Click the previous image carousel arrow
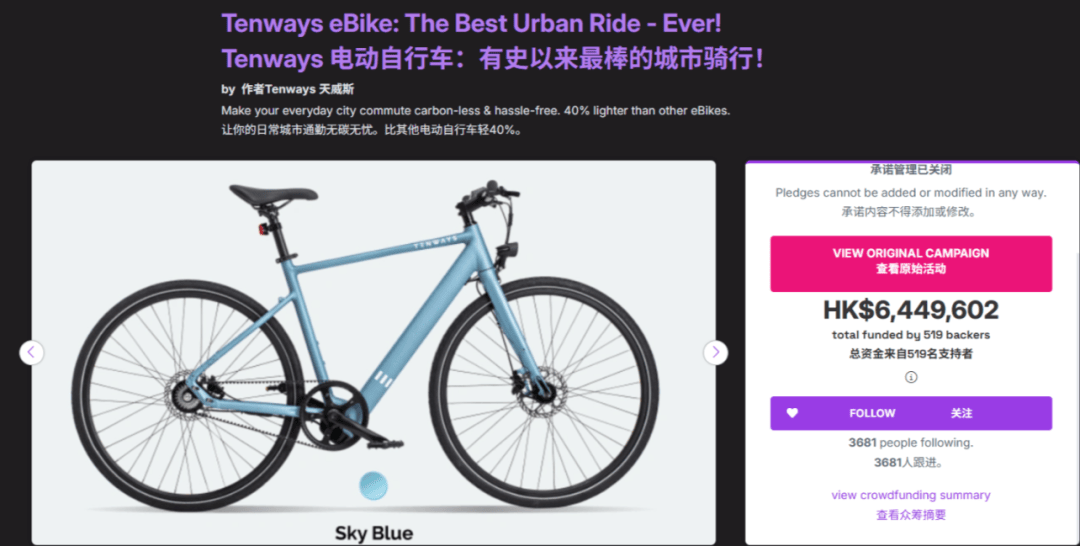This screenshot has width=1080, height=546. pos(32,352)
